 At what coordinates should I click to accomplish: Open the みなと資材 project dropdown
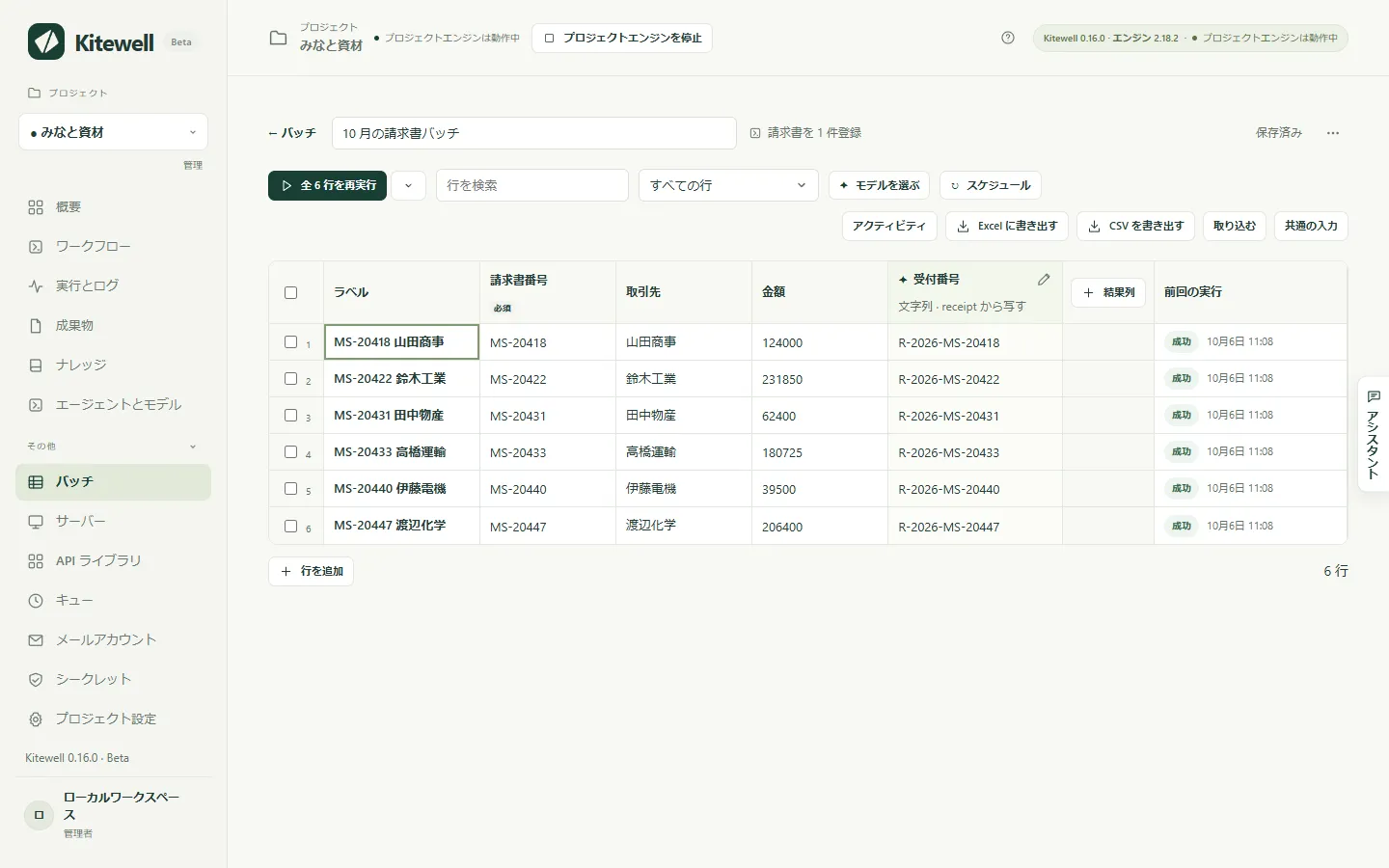(x=113, y=132)
